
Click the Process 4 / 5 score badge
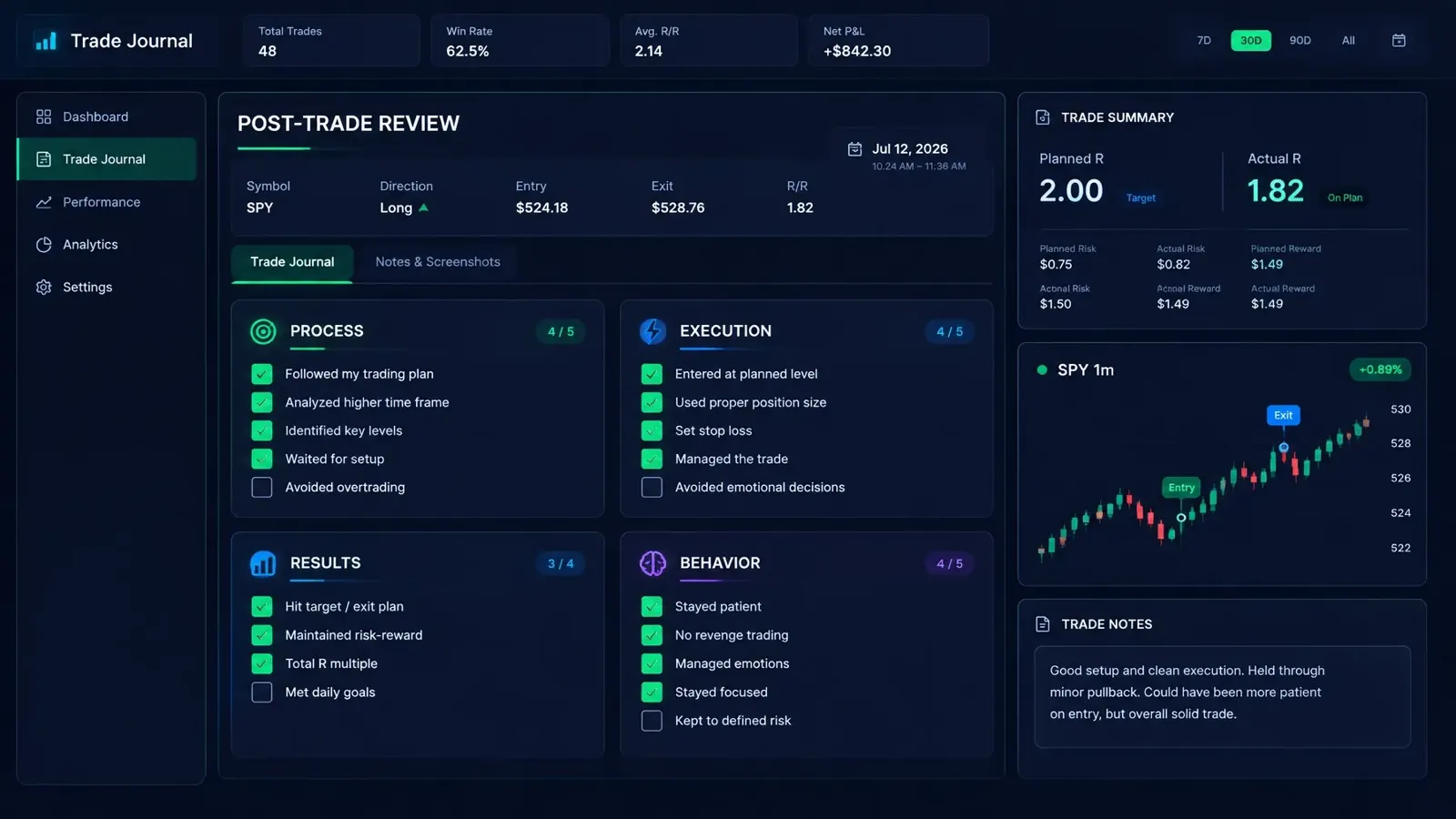pyautogui.click(x=561, y=331)
